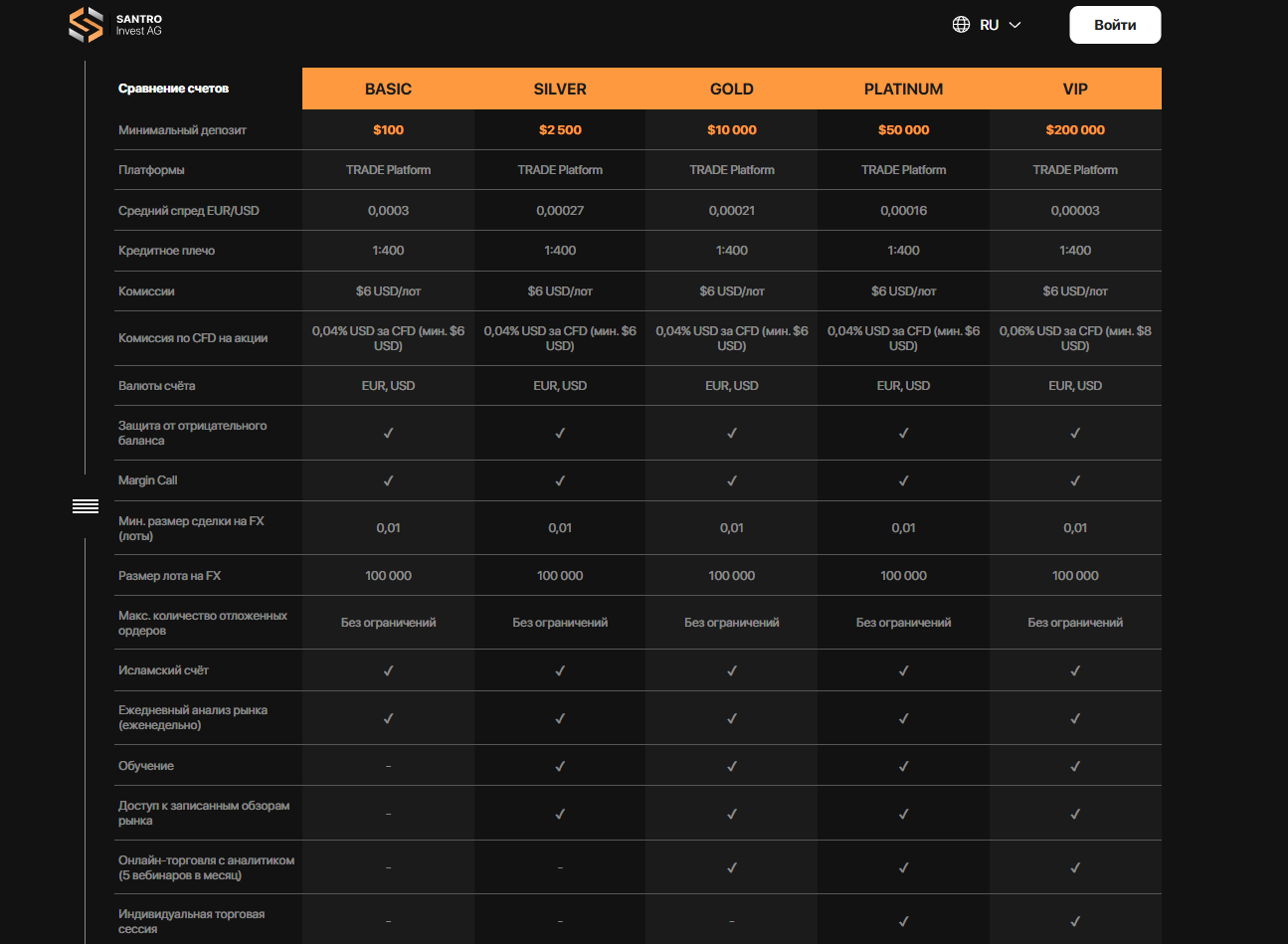Select the checkmark for VIP Margin Call

pyautogui.click(x=1074, y=479)
